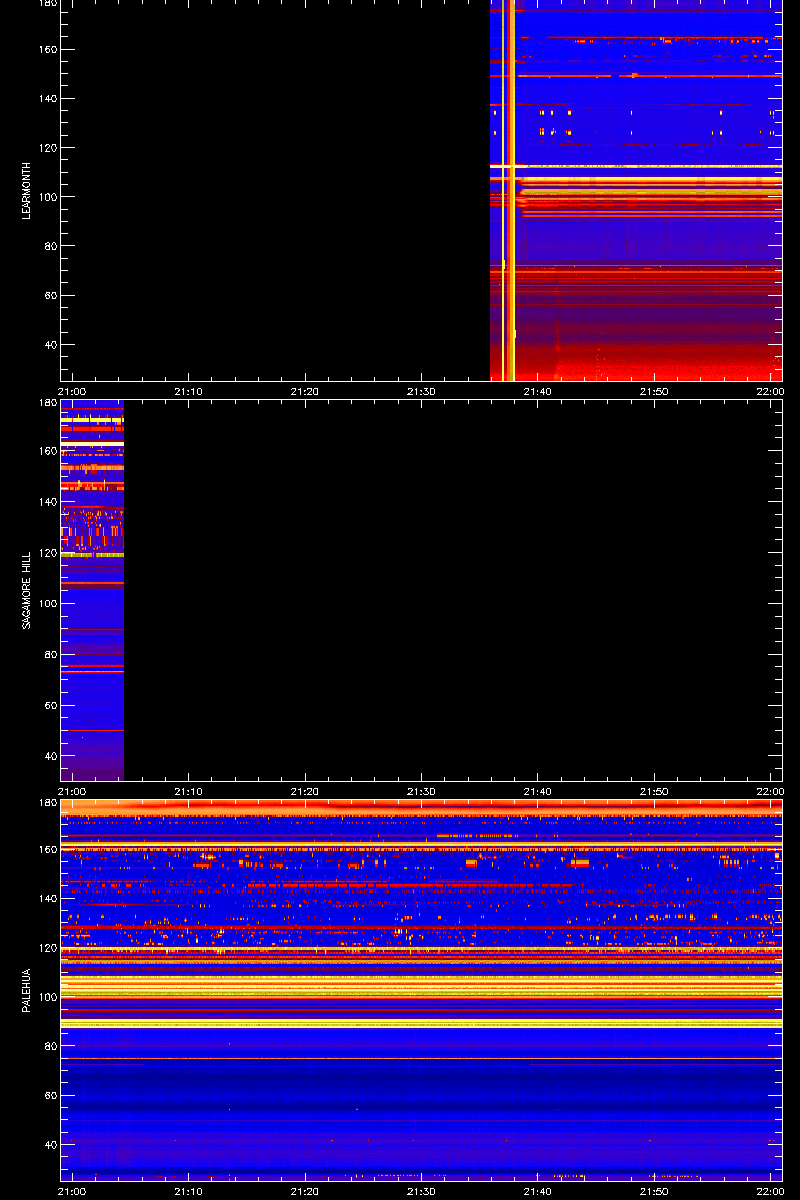Select the 140 tick on Learmonth axis
The height and width of the screenshot is (1200, 800).
coord(47,99)
